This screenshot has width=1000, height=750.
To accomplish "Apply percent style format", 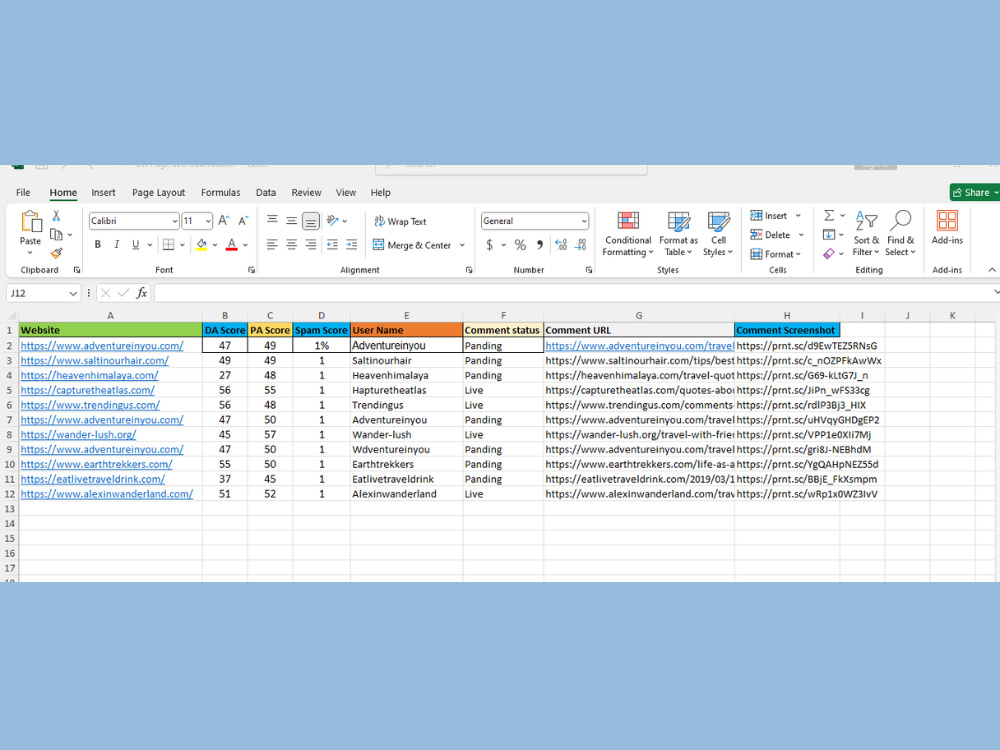I will (x=520, y=244).
